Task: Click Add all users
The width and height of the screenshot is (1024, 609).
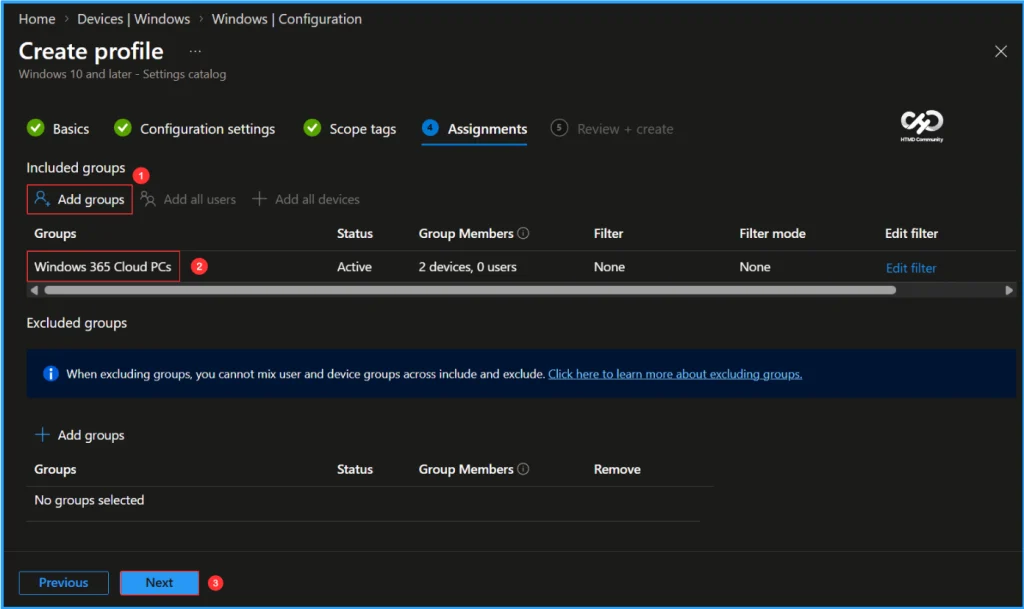Action: [x=199, y=200]
